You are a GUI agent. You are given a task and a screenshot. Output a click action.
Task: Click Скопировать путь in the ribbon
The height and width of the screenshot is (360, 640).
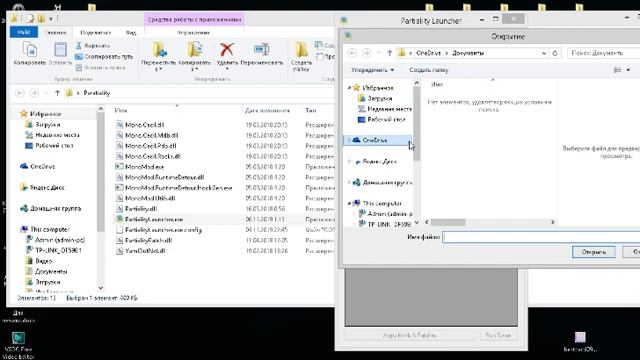(x=104, y=57)
